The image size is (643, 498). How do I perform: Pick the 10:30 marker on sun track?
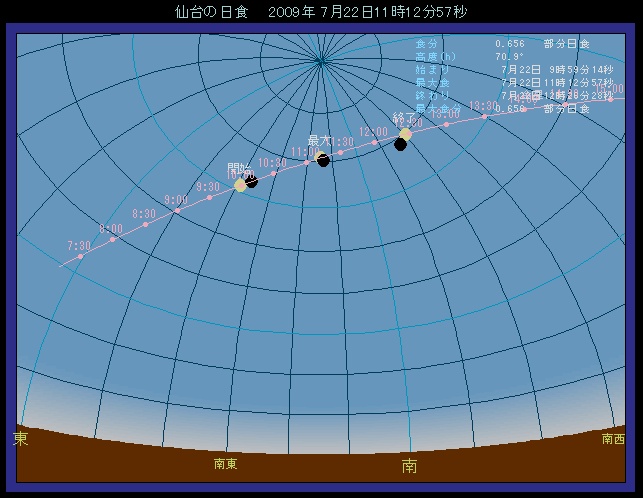(x=273, y=173)
